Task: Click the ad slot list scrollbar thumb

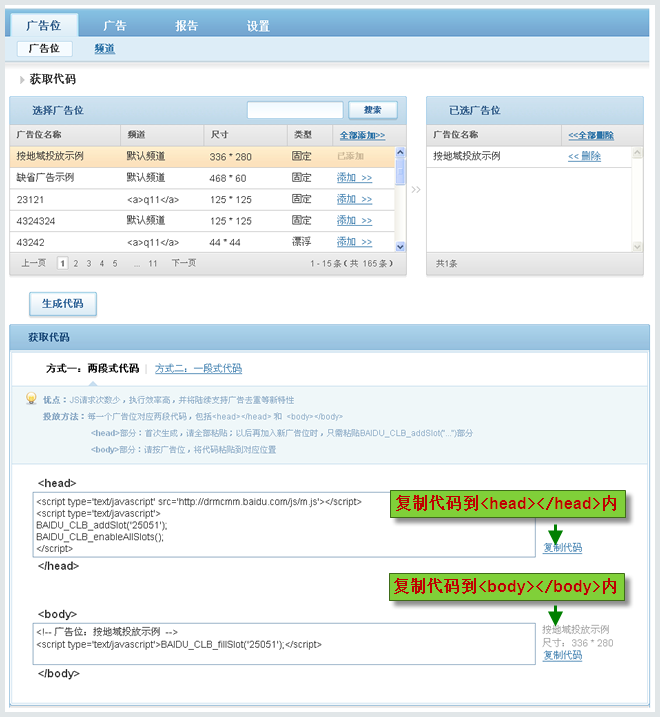Action: click(x=400, y=171)
